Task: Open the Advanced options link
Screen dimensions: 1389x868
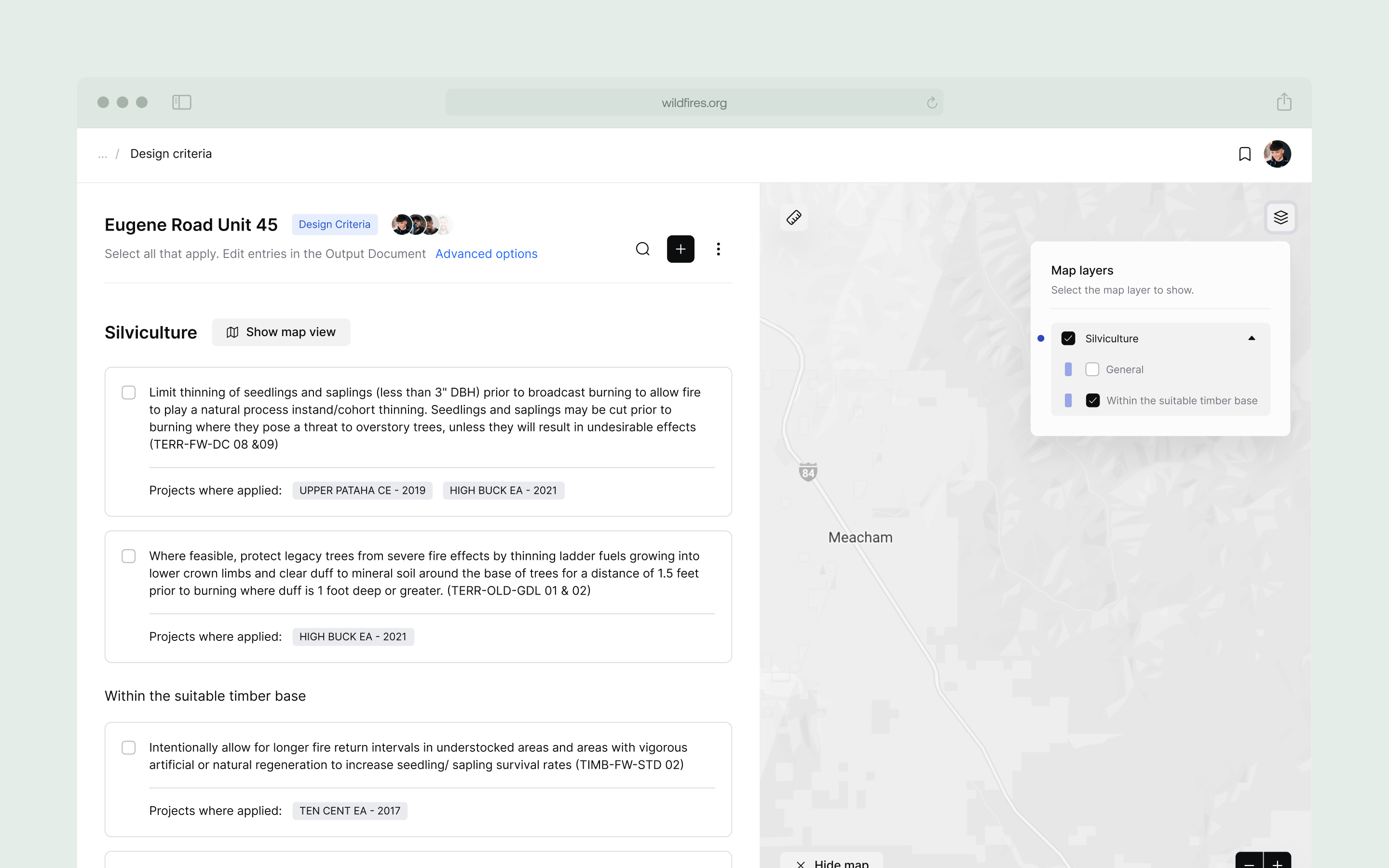Action: tap(486, 254)
